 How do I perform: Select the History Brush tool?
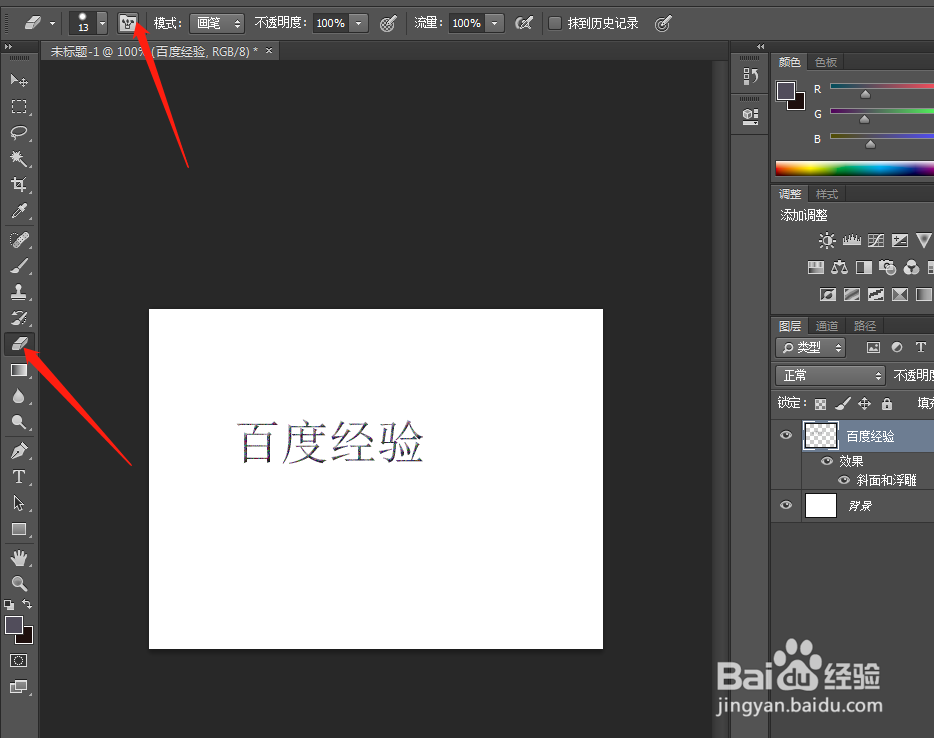coord(19,318)
